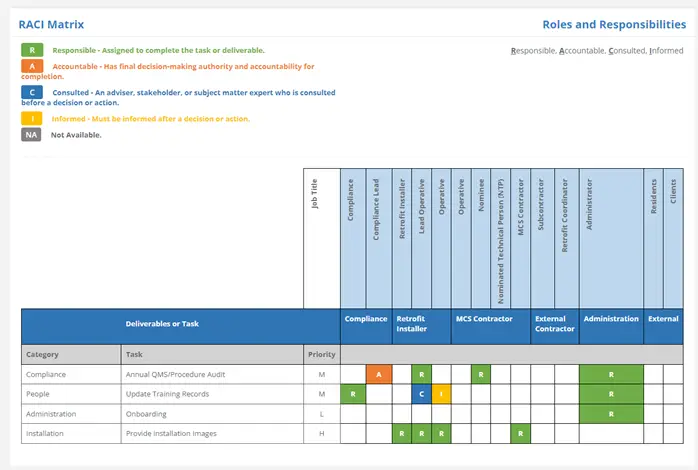This screenshot has height=470, width=698.
Task: Click the Task column header
Action: [212, 354]
